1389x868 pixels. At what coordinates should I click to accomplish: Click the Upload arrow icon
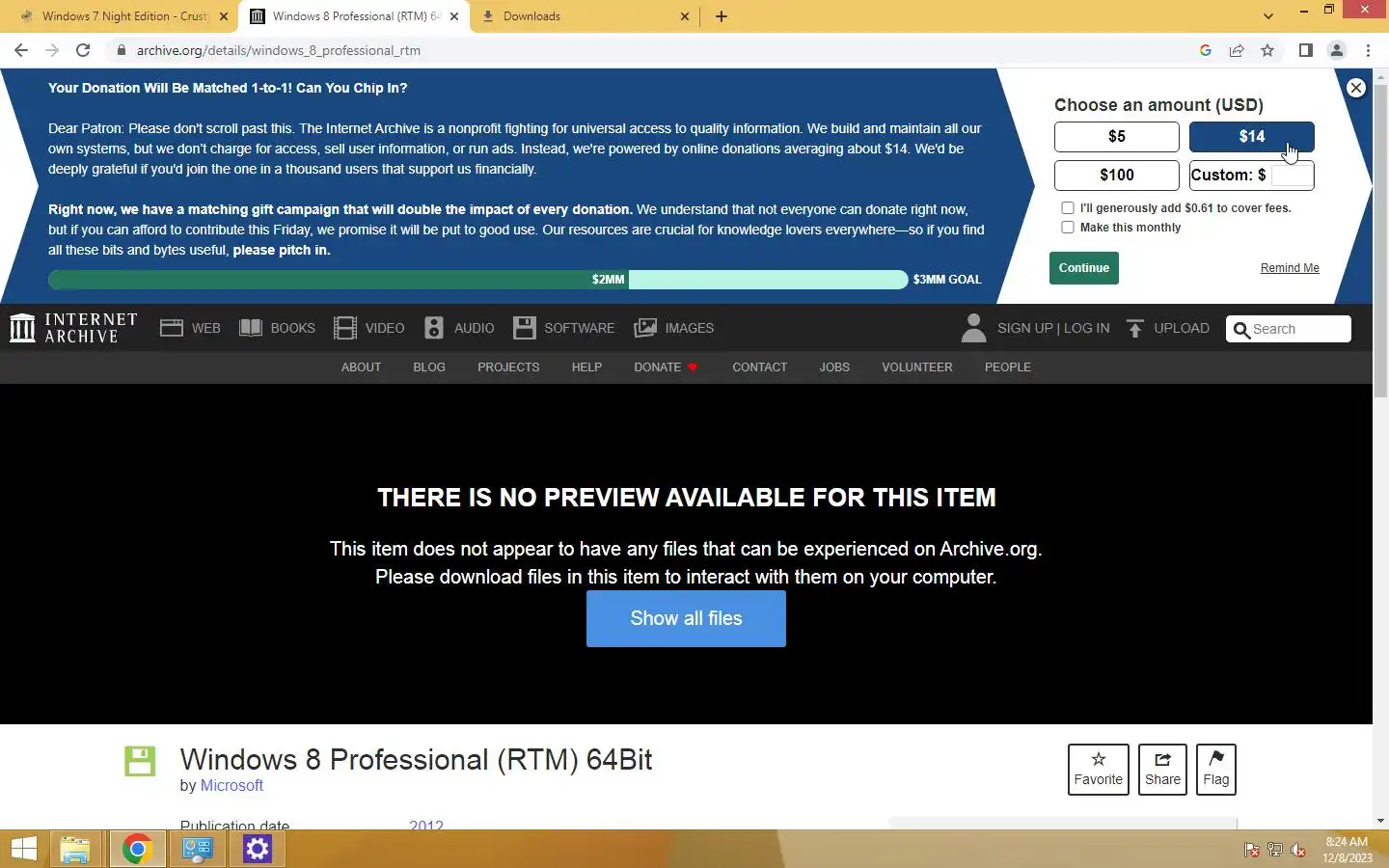click(1135, 329)
